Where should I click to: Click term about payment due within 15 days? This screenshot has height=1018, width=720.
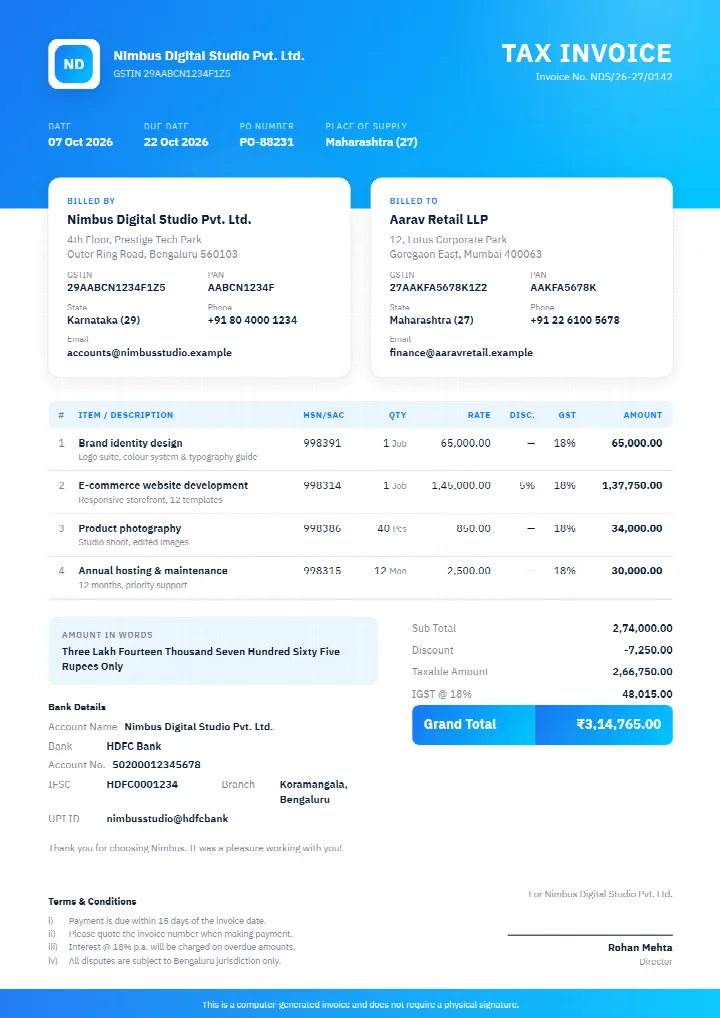click(168, 921)
